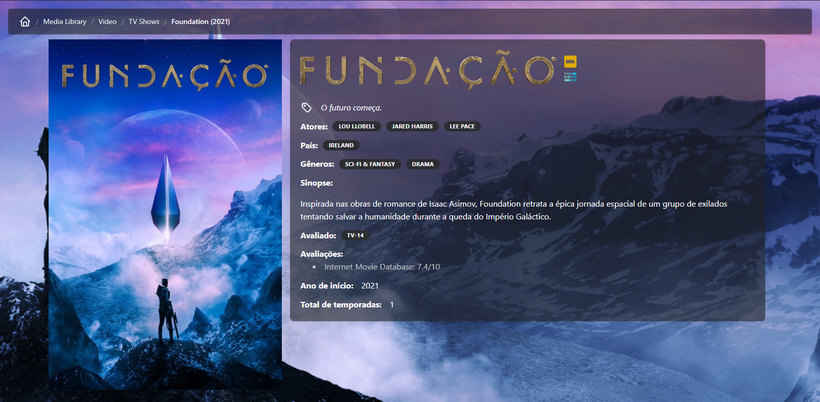Screen dimensions: 820x402
Task: Click the large Fundação title logo
Action: click(427, 71)
